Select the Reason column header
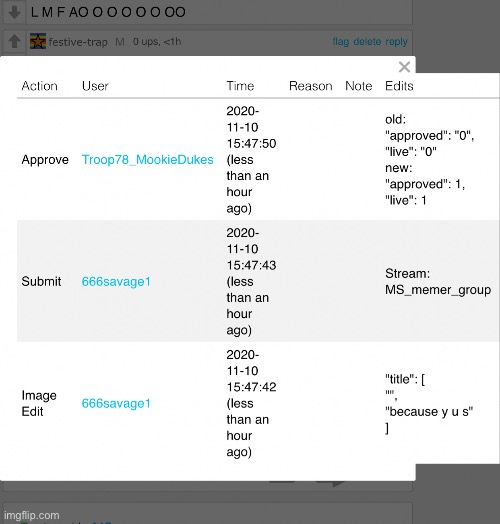This screenshot has height=524, width=500. click(x=310, y=86)
